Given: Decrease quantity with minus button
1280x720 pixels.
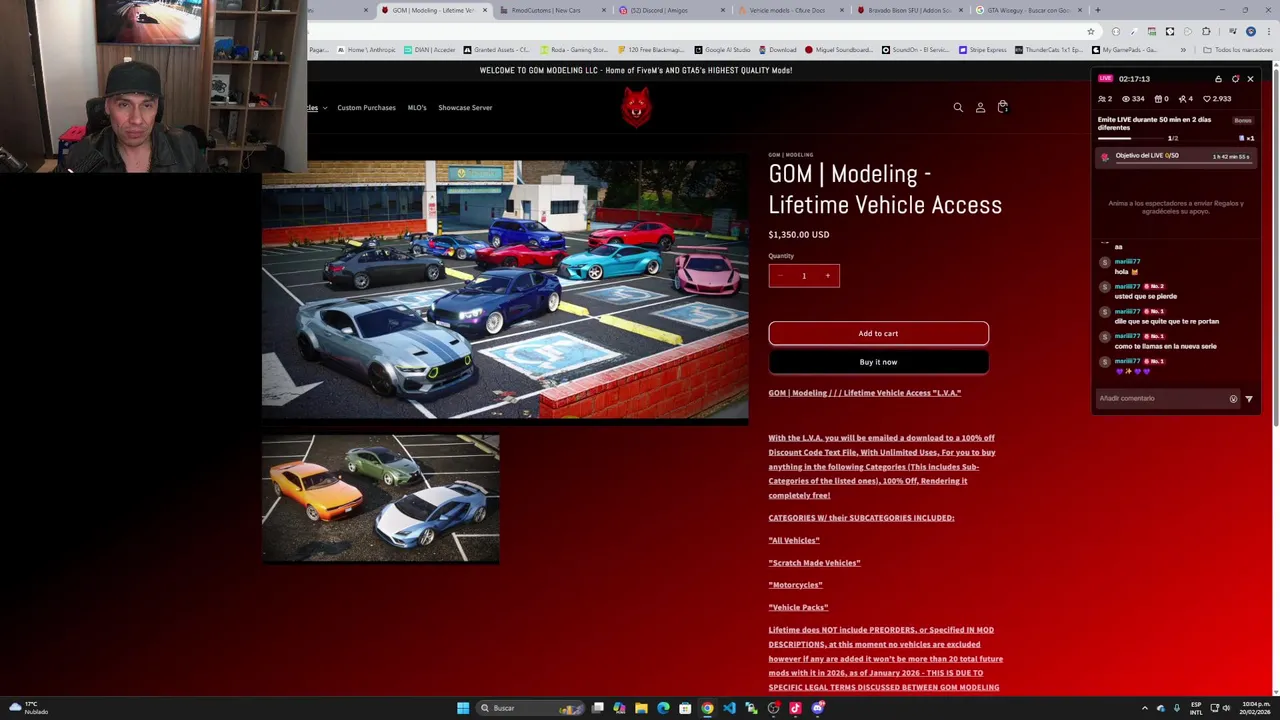Looking at the screenshot, I should point(780,276).
